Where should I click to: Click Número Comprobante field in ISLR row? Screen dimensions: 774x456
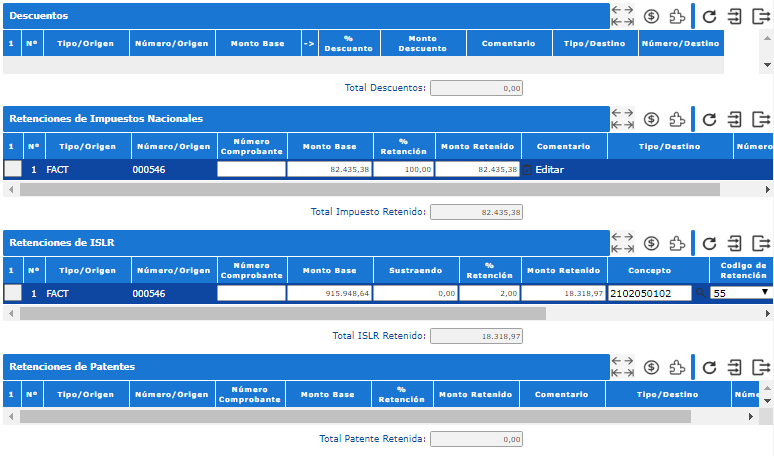251,293
